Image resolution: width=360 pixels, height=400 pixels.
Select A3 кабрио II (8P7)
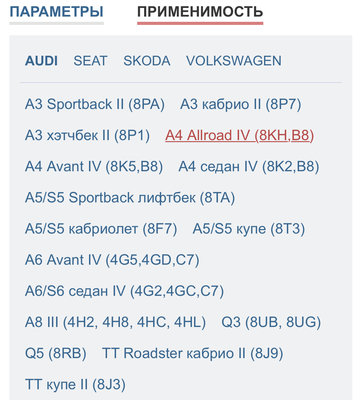241,104
